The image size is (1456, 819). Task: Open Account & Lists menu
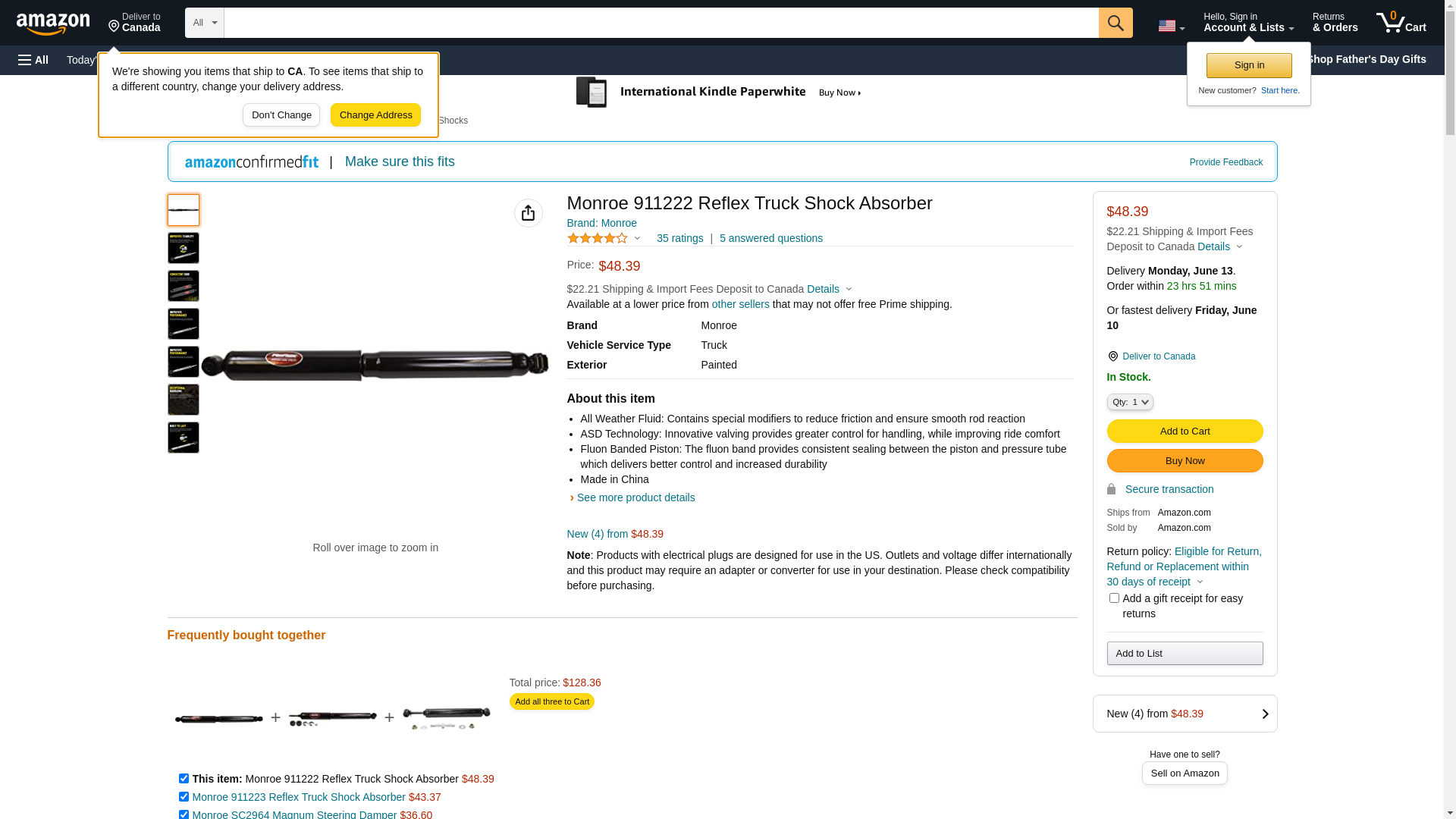pos(1248,23)
